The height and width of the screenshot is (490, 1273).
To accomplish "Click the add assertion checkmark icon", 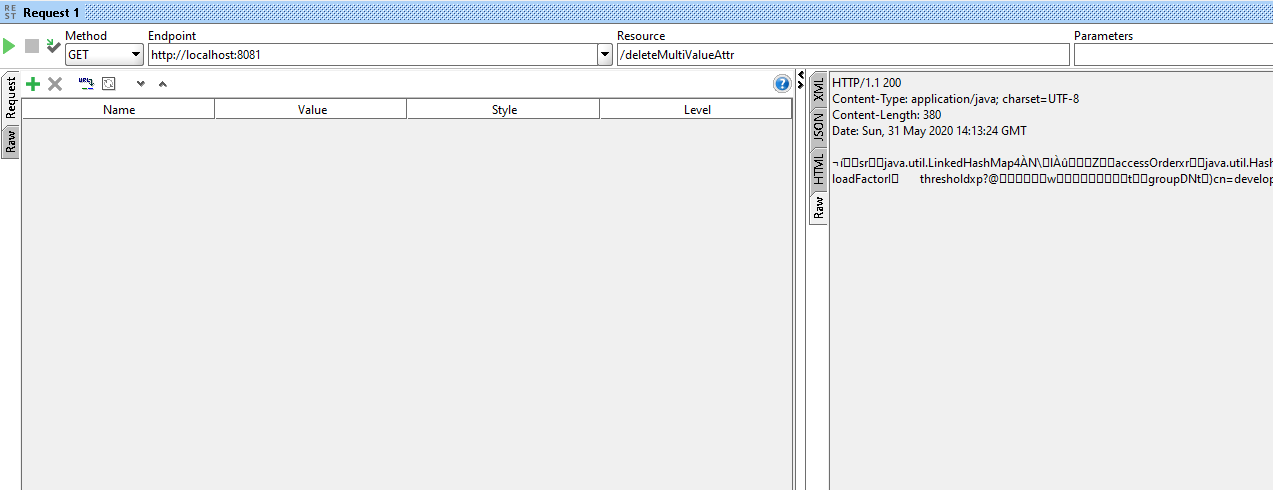I will (53, 46).
